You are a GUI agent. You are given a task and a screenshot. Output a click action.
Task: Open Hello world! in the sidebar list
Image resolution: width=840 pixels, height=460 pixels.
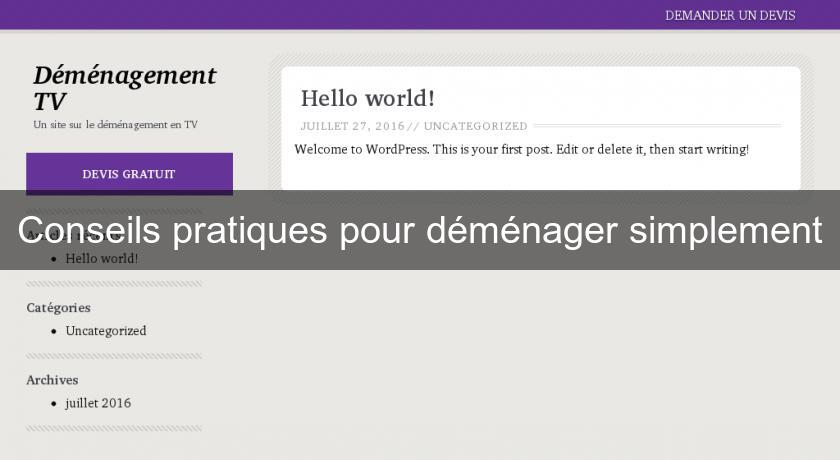coord(101,258)
